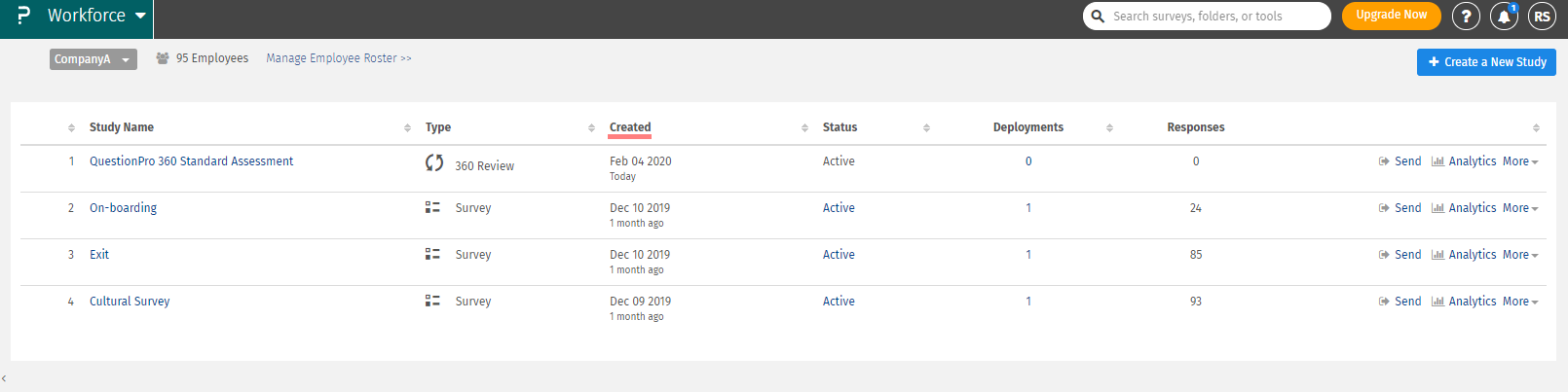Open the notifications bell icon
The width and height of the screenshot is (1568, 392).
tap(1504, 16)
